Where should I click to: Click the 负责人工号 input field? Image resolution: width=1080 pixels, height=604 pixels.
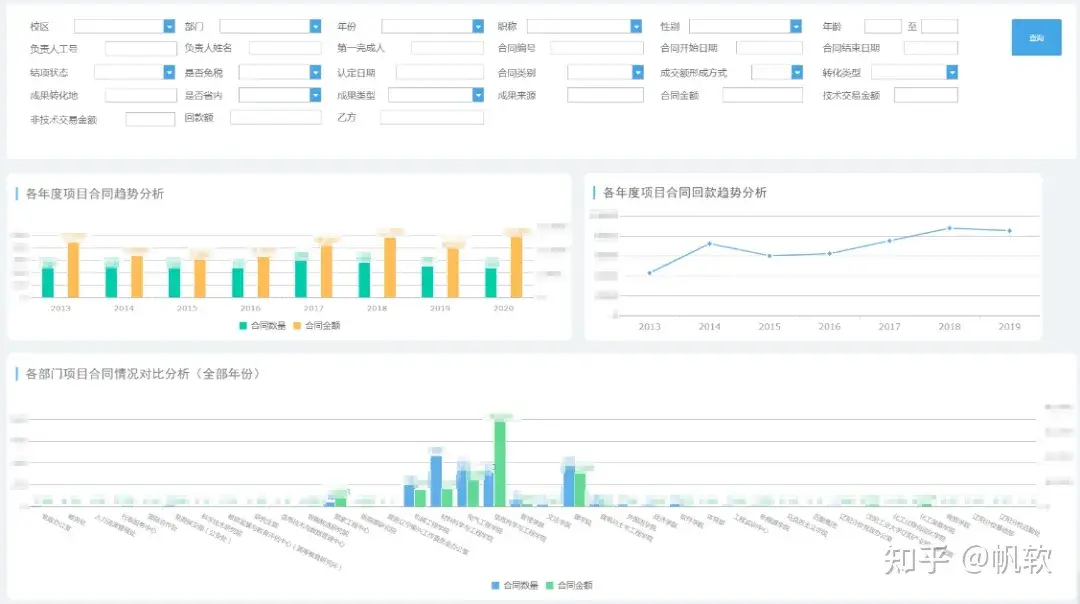141,49
